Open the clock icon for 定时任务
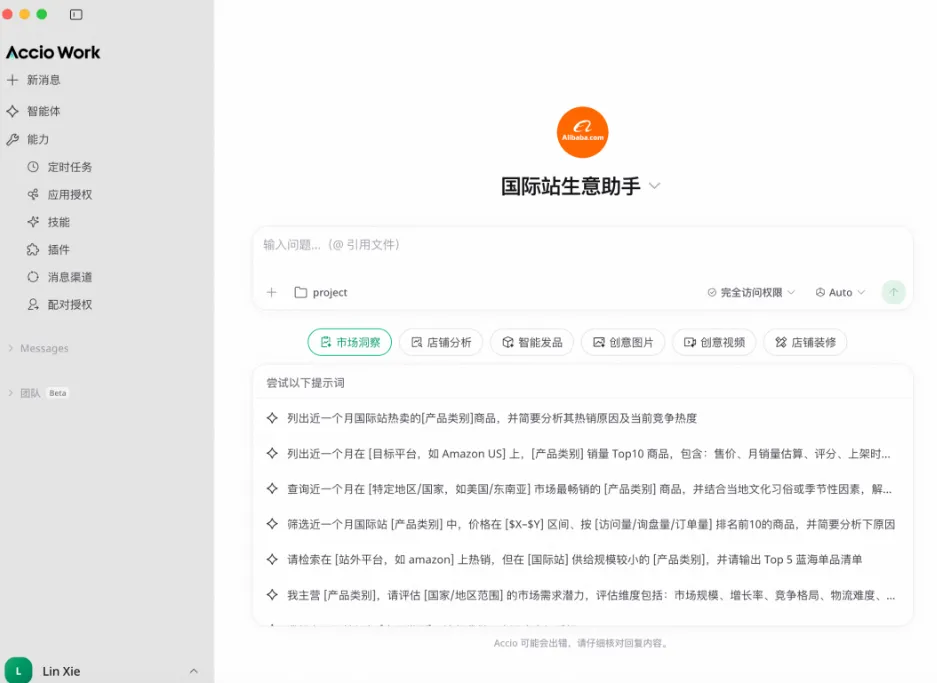Viewport: 937px width, 683px height. (33, 167)
